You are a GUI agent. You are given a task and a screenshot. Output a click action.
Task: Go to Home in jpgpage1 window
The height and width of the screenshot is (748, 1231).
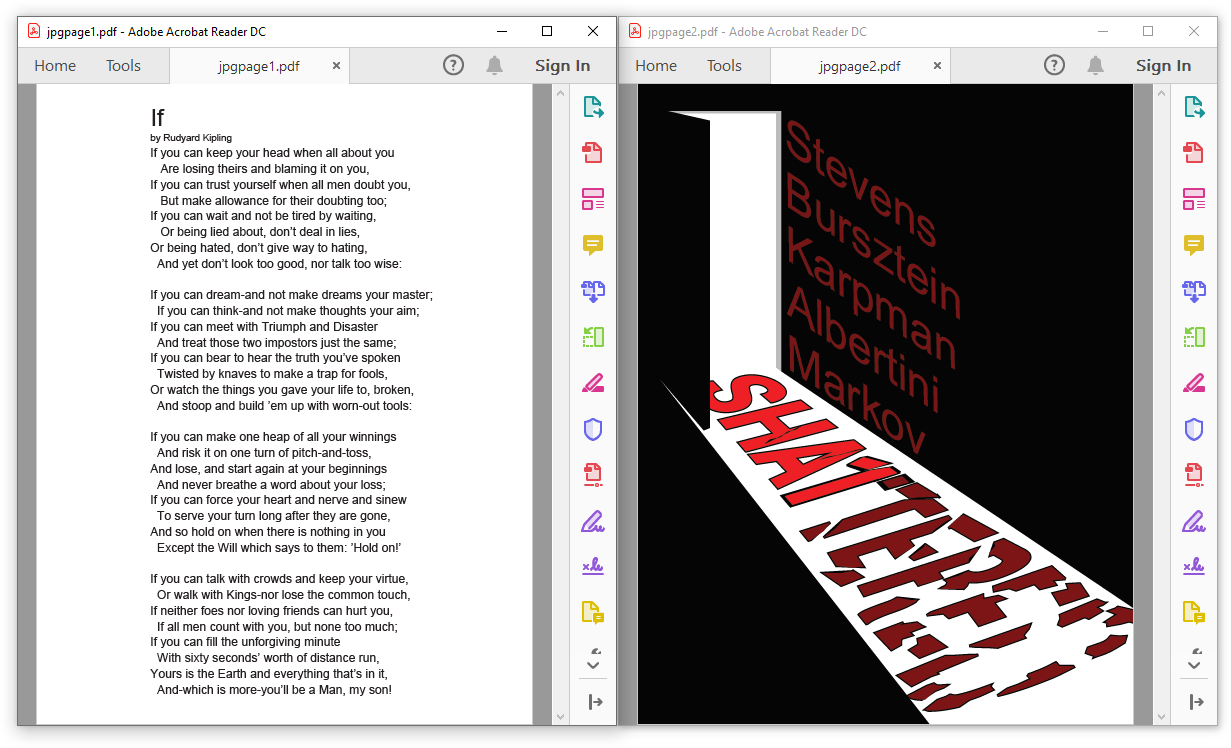55,66
